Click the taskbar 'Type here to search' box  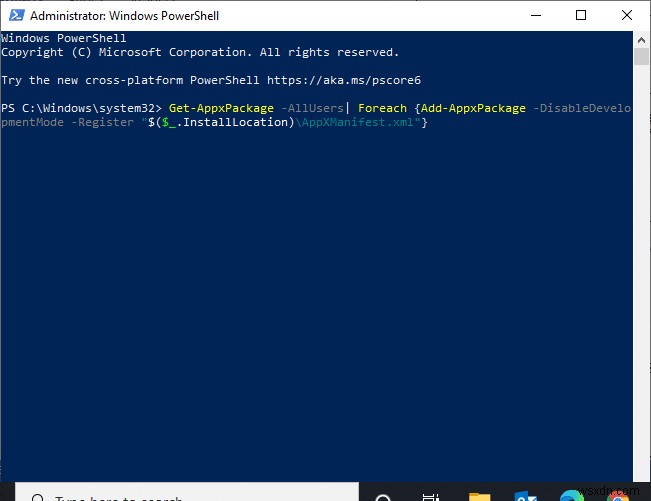(x=187, y=492)
